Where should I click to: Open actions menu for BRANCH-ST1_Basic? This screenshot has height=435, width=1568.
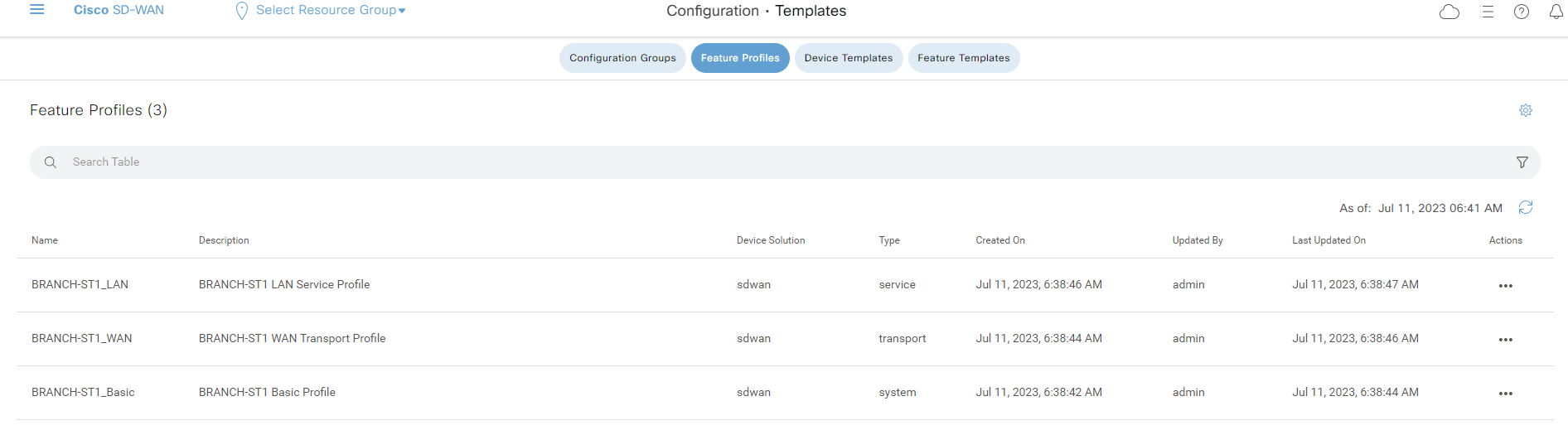point(1506,394)
